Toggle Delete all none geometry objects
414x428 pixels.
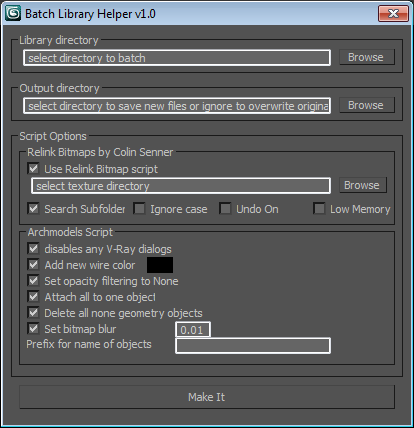(x=33, y=313)
